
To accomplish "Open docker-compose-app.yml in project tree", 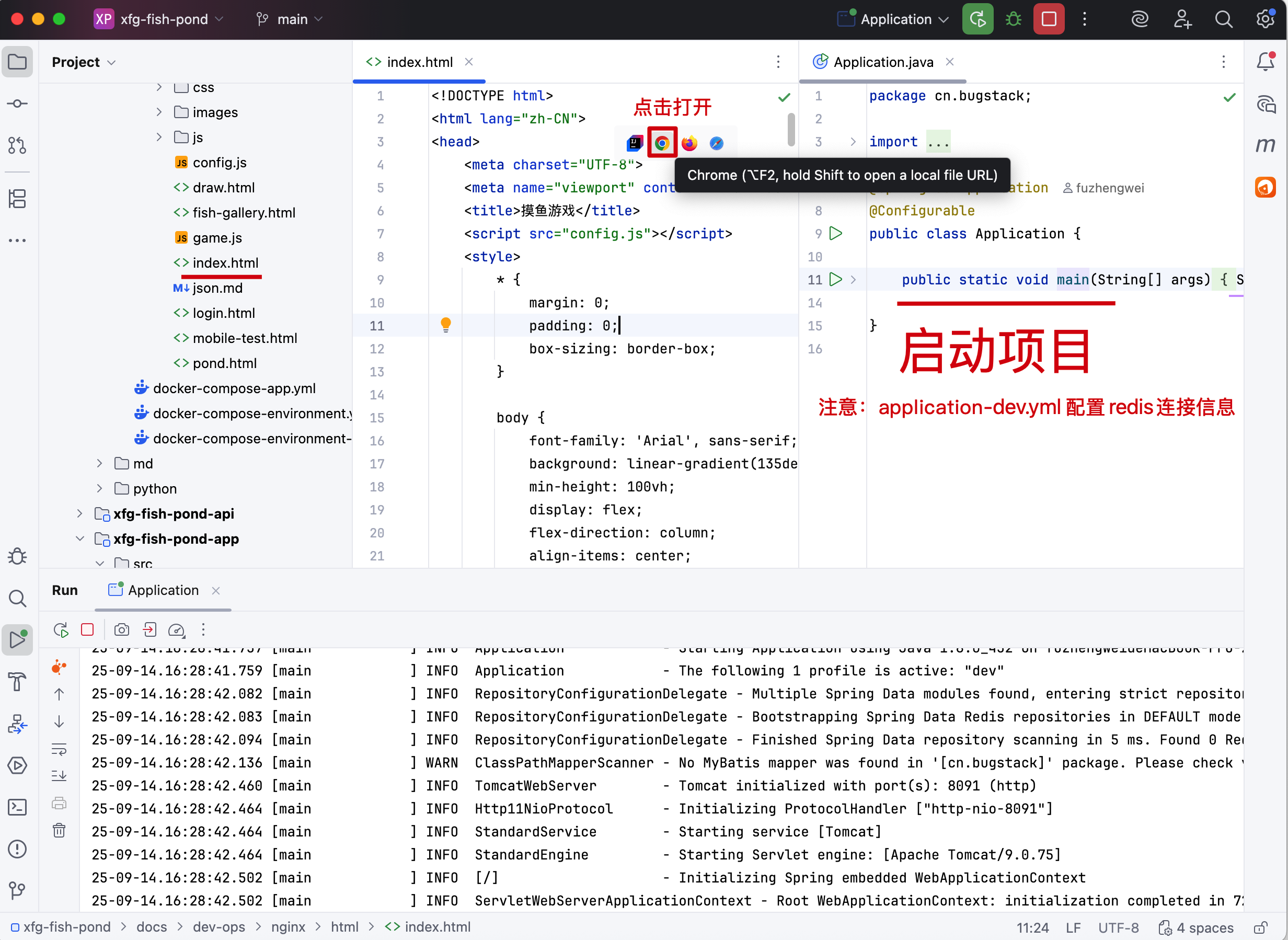I will (x=225, y=388).
